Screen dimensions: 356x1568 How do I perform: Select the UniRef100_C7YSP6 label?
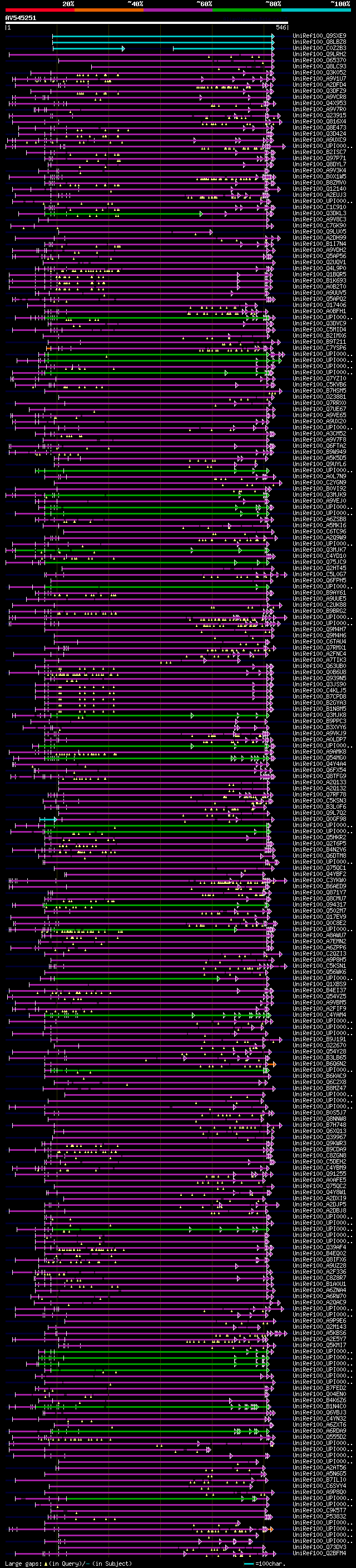pos(319,348)
